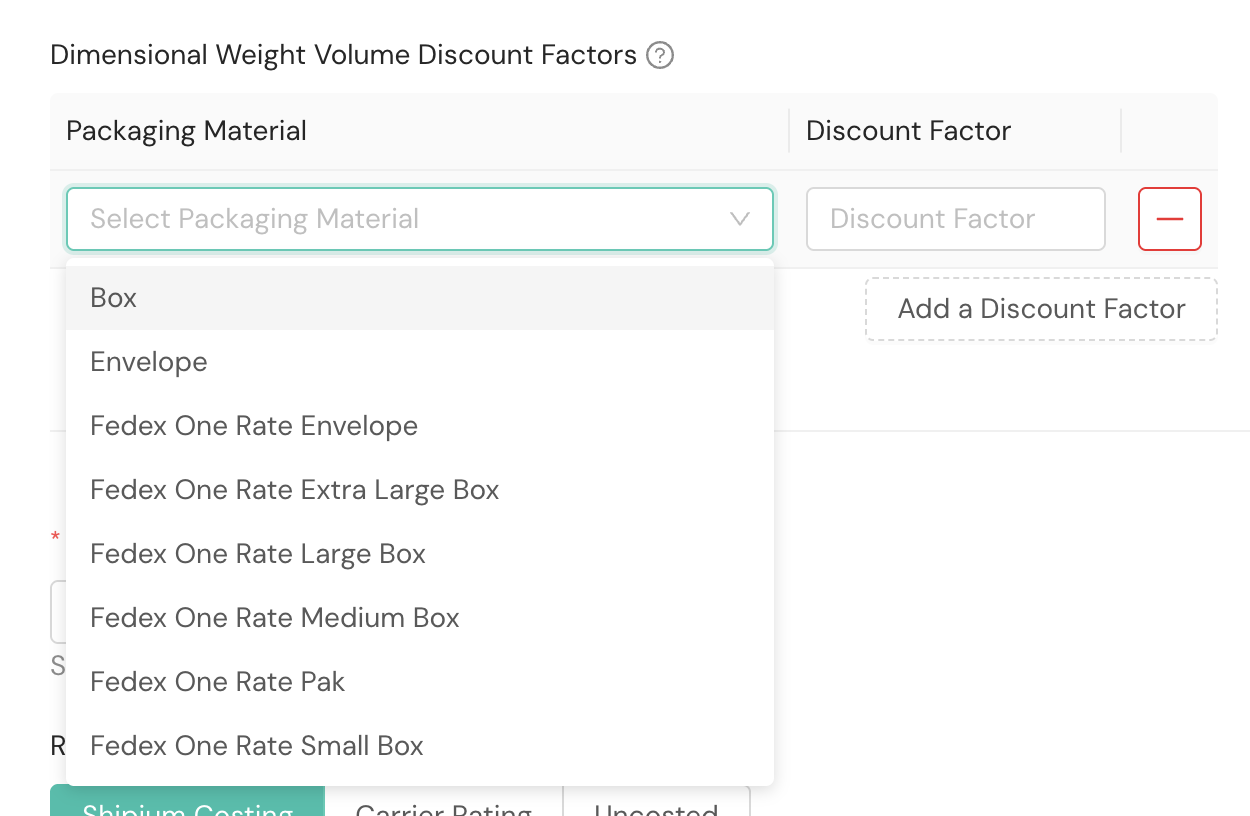Select Fedex One Rate Medium Box

[x=275, y=618]
